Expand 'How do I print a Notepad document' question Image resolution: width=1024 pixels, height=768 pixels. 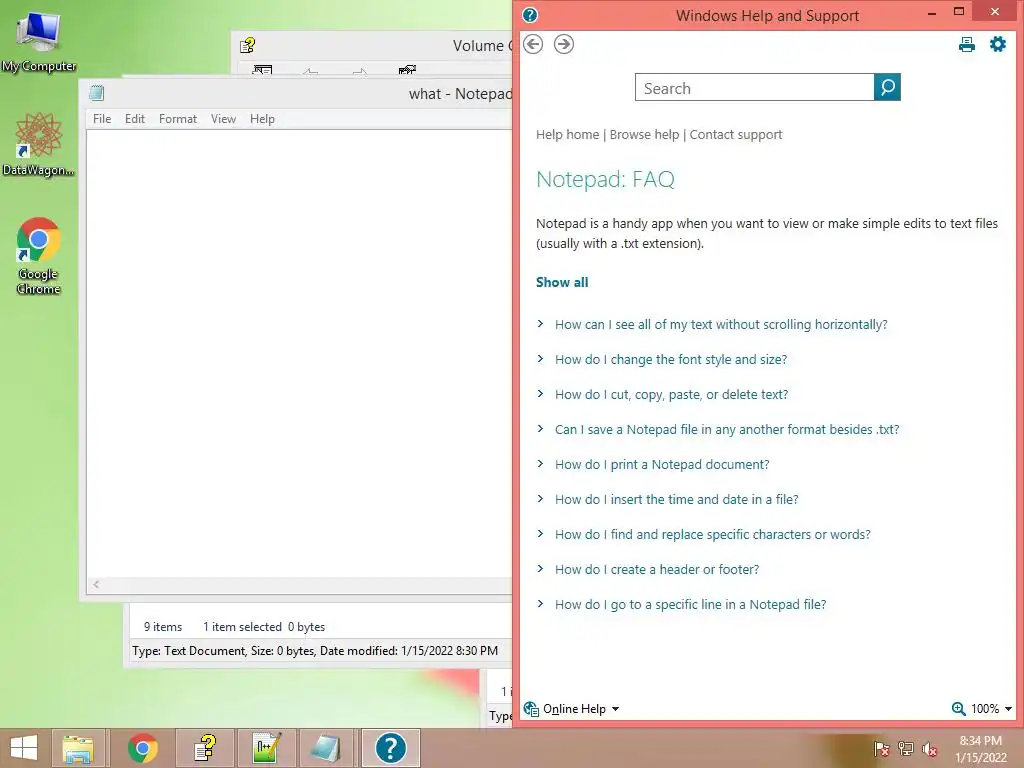pos(662,464)
